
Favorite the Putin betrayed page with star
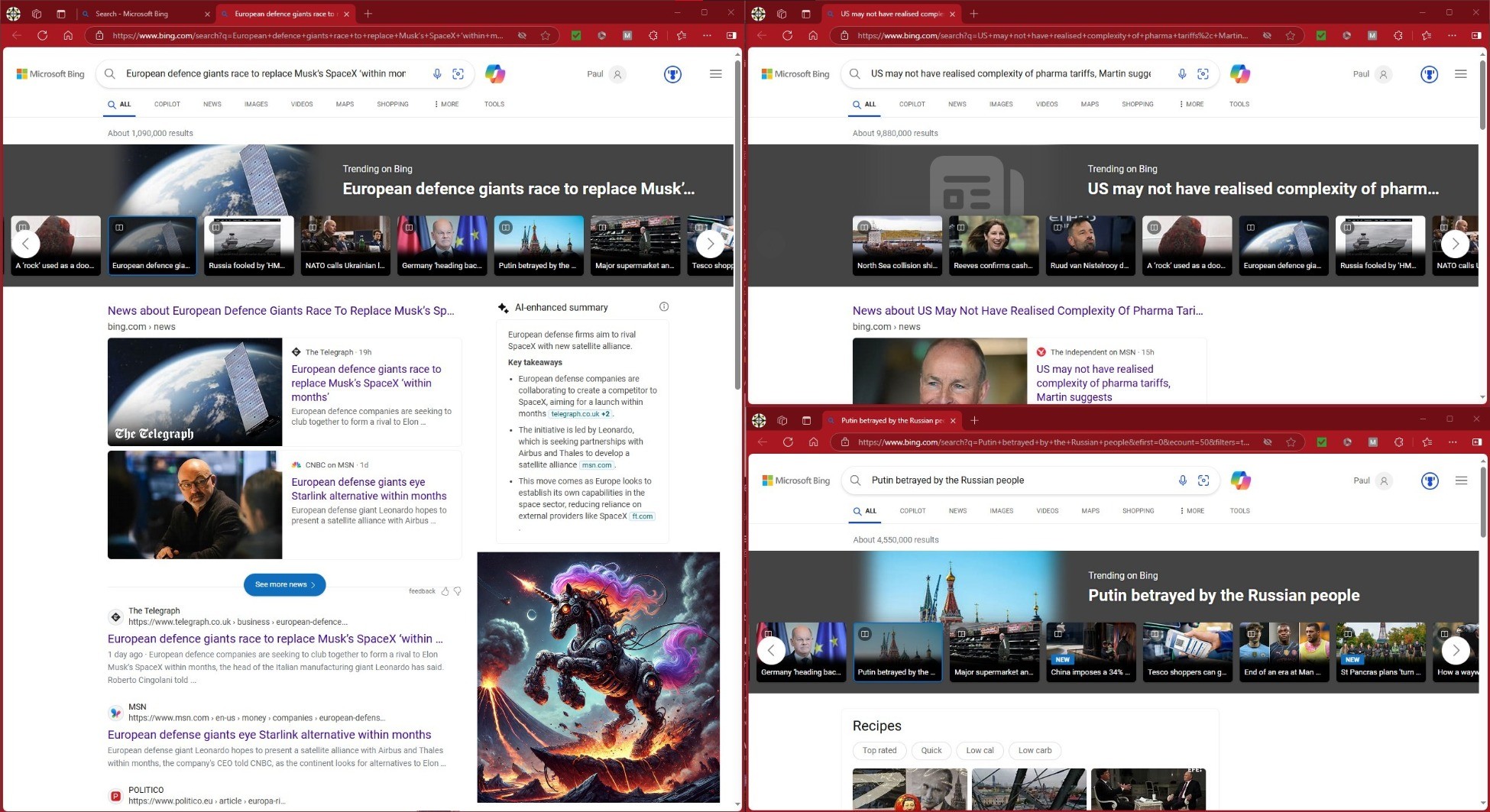coord(1291,442)
